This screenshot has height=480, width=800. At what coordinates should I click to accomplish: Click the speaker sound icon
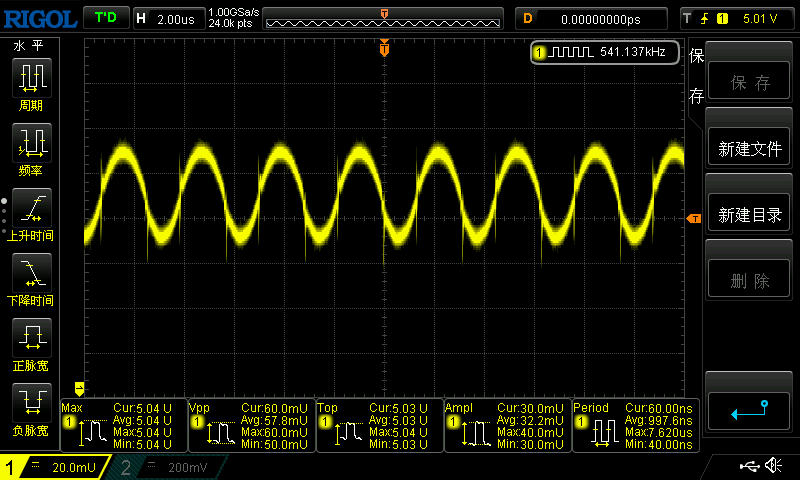click(773, 466)
